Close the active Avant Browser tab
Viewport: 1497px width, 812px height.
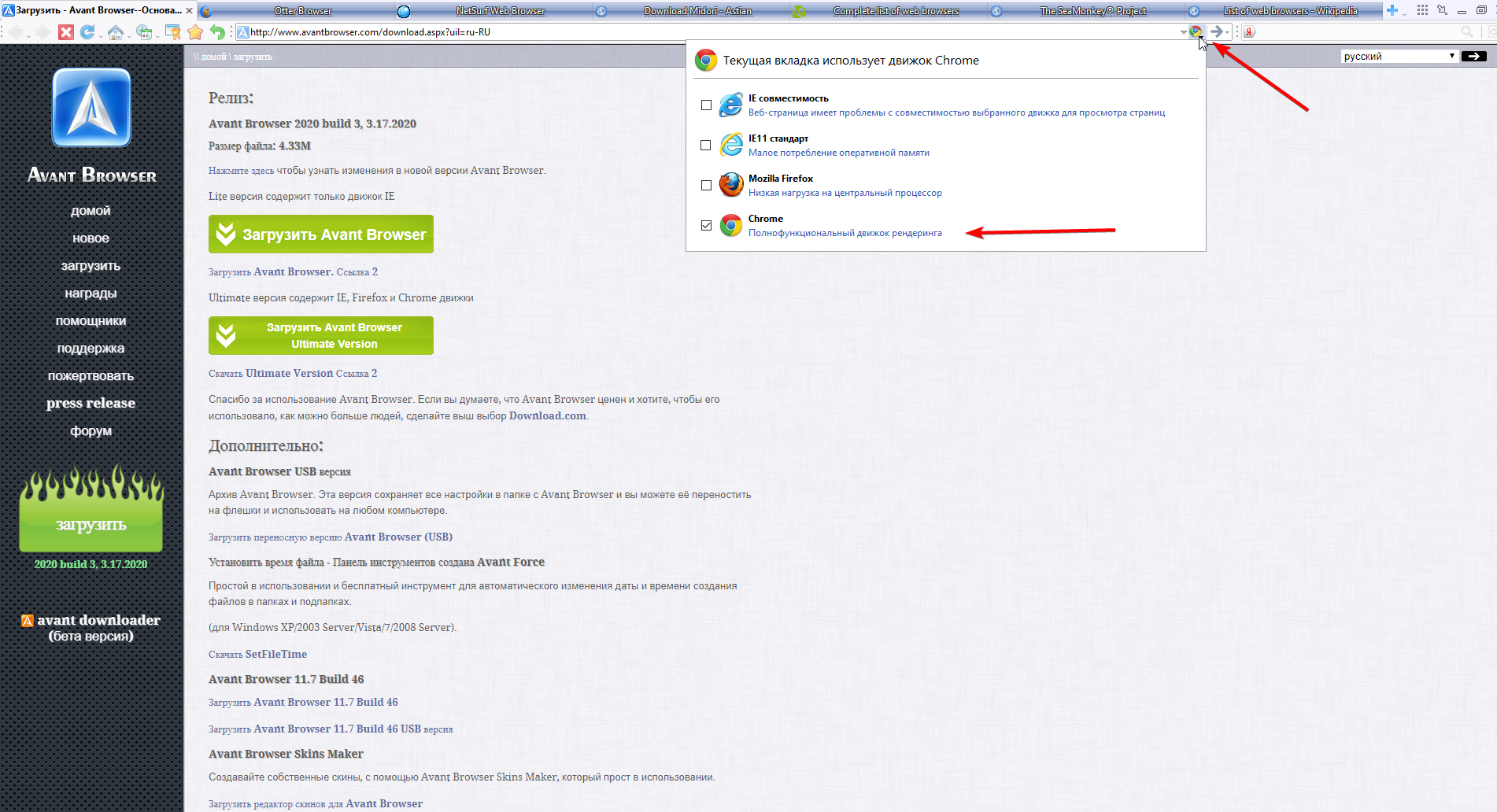[189, 10]
